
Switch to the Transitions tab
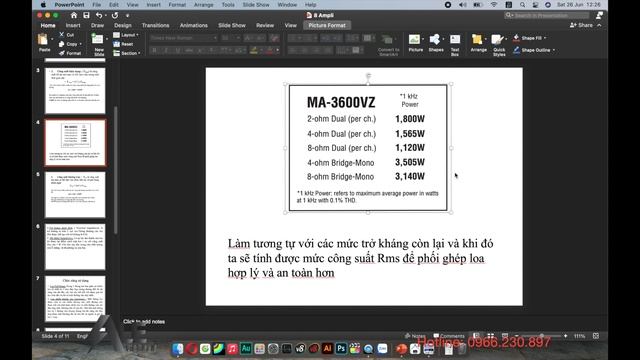pos(156,25)
